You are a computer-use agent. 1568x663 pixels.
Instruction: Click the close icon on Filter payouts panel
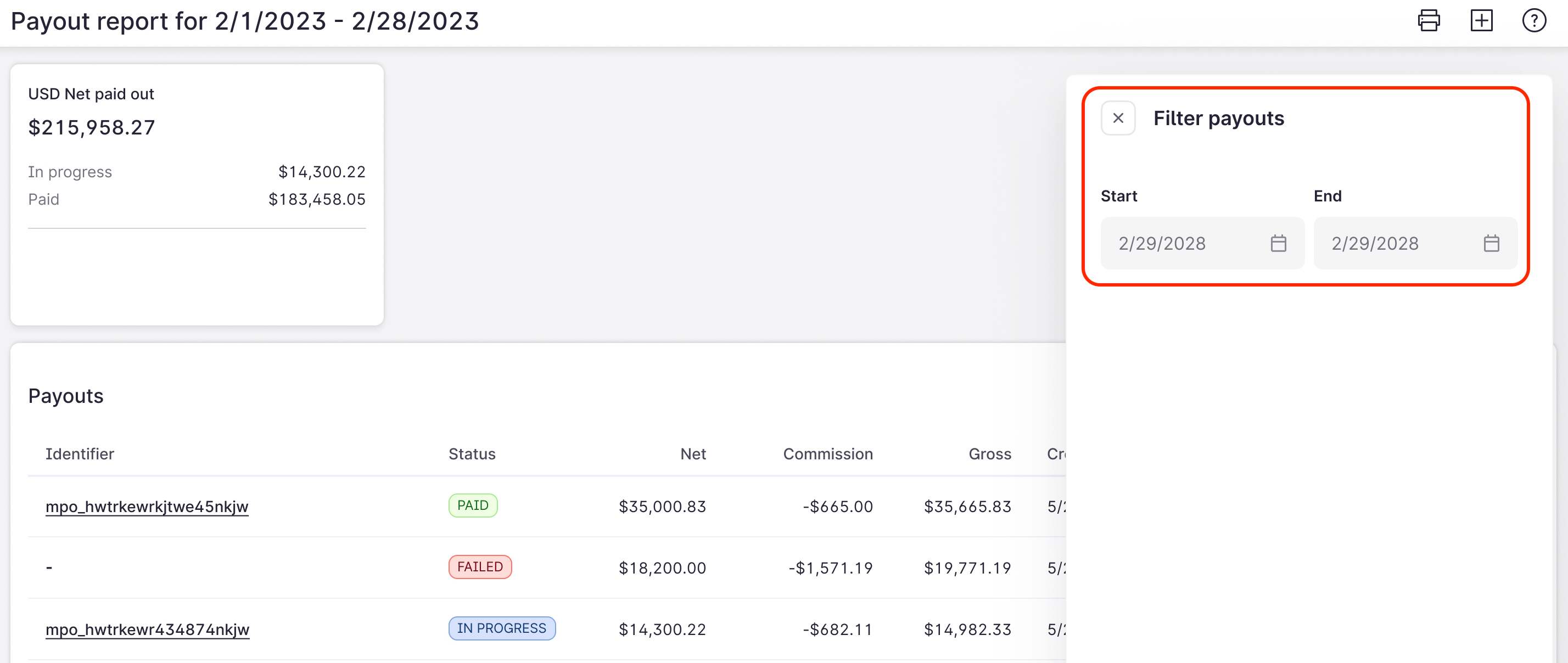pyautogui.click(x=1118, y=118)
